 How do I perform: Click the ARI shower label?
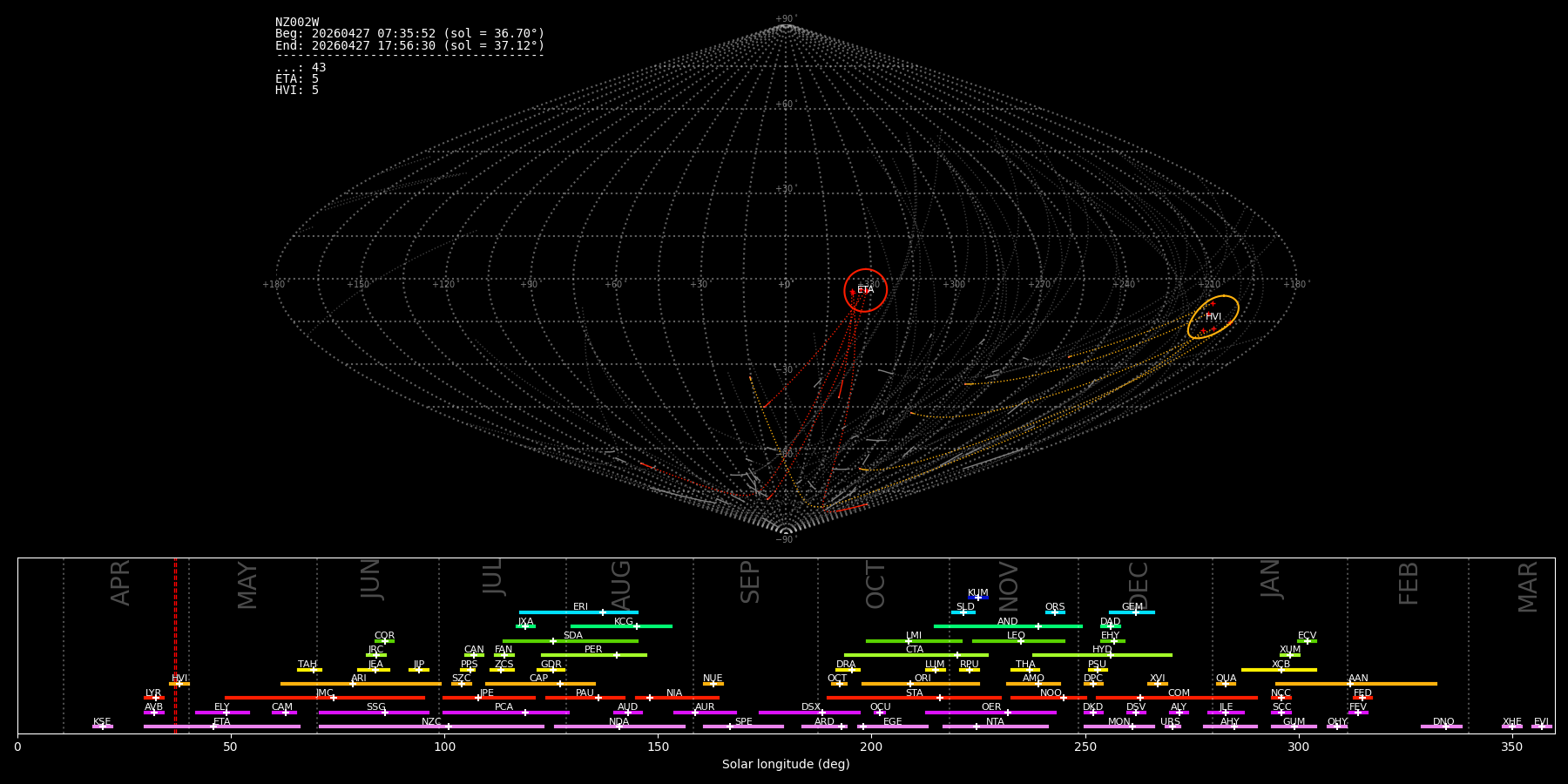click(x=359, y=679)
